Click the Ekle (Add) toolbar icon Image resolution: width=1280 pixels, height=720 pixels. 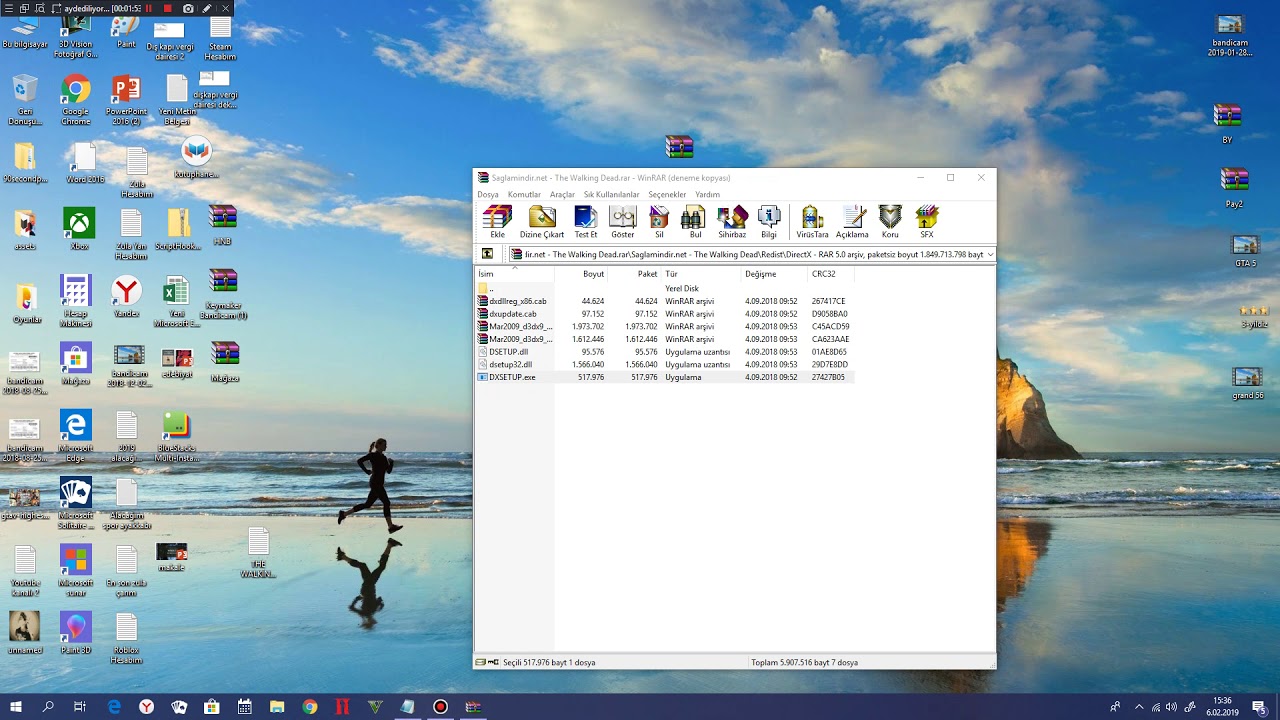(x=497, y=221)
